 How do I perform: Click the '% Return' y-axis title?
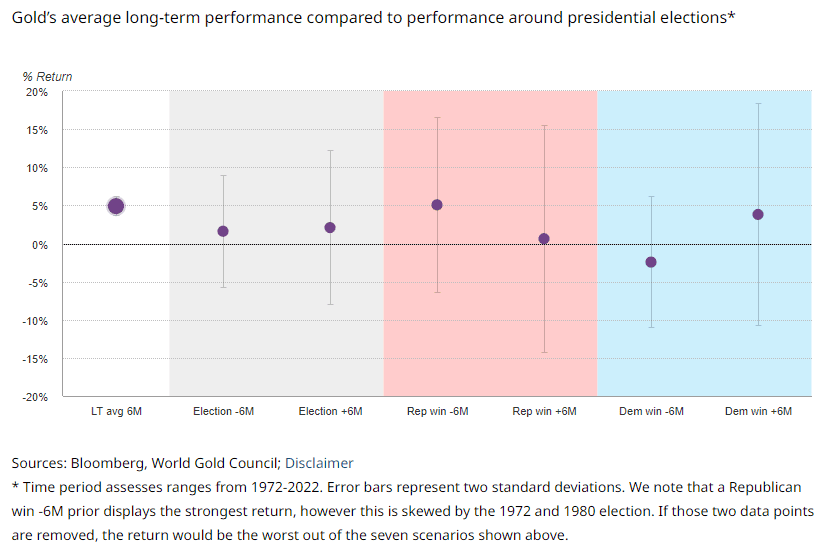pos(47,77)
